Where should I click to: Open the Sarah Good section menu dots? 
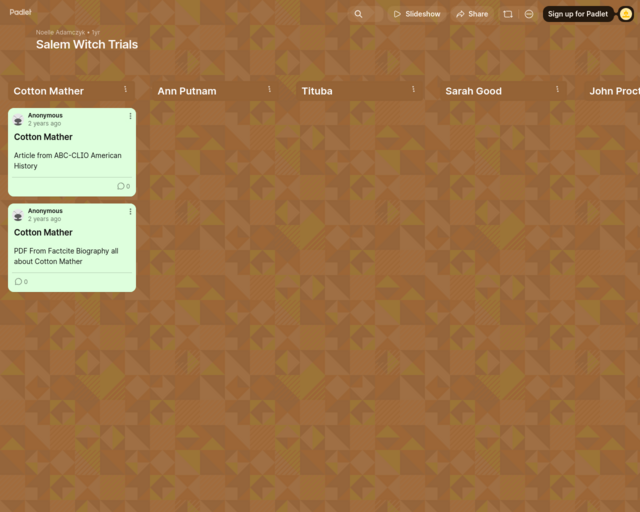click(x=558, y=89)
